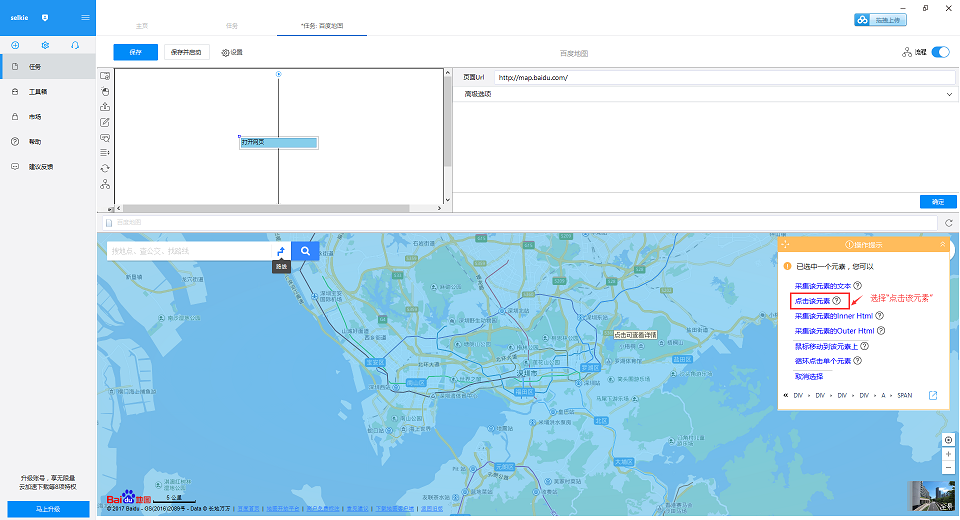The width and height of the screenshot is (960, 520).
Task: Click the cloud upload button at top right
Action: pyautogui.click(x=880, y=20)
